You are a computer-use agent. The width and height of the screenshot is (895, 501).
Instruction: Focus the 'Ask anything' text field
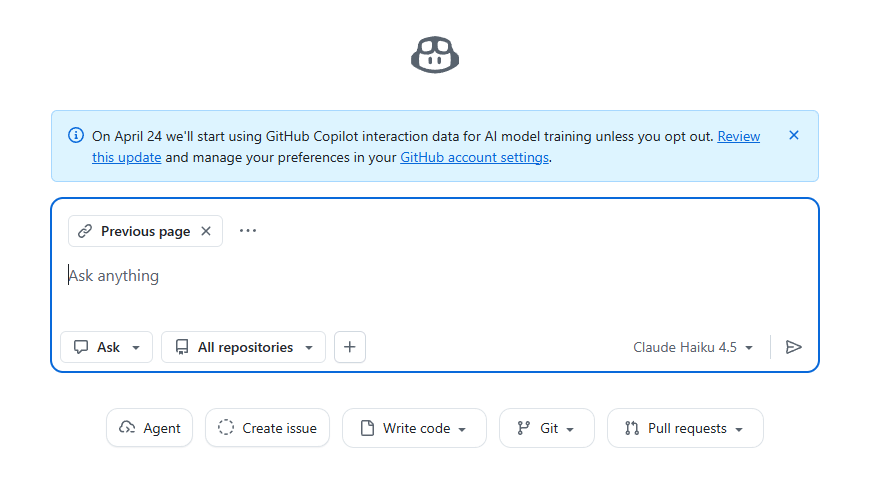pos(400,276)
